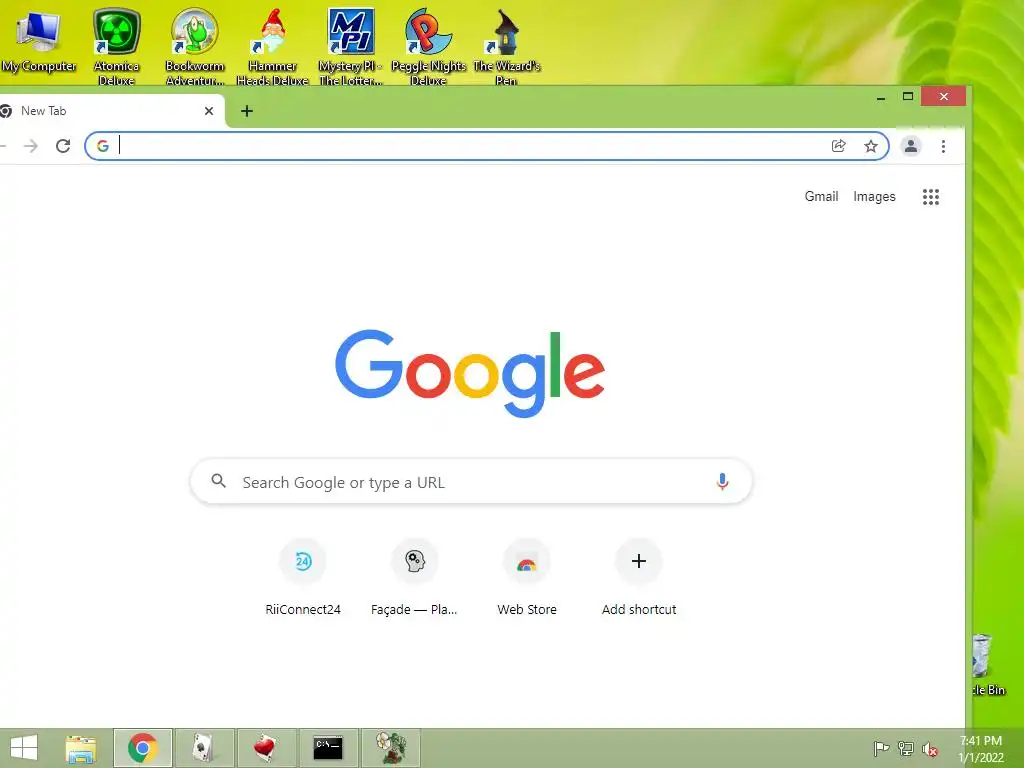Open the My Computer desktop icon
This screenshot has width=1024, height=768.
[38, 40]
